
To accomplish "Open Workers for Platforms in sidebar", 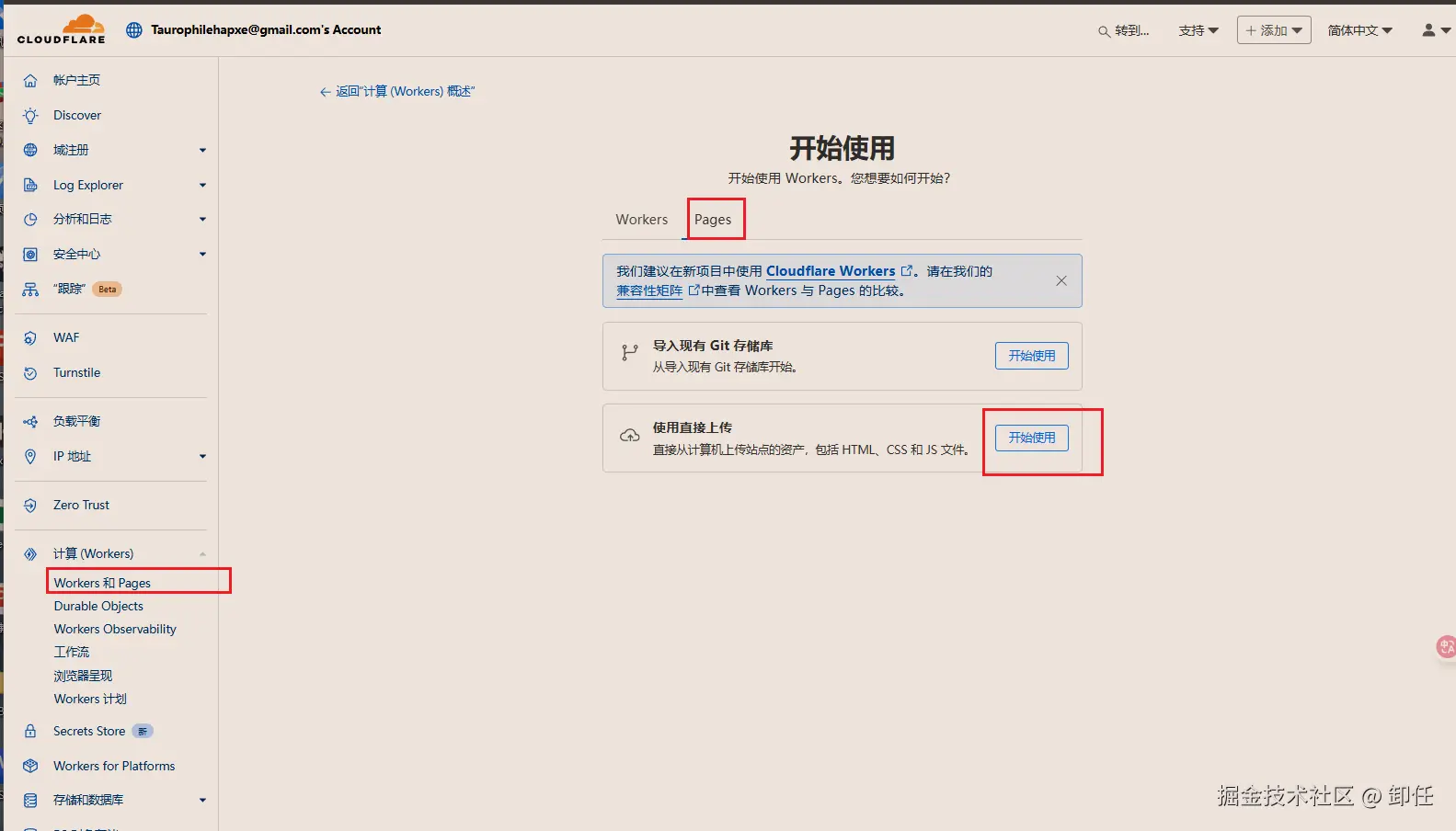I will (x=114, y=767).
